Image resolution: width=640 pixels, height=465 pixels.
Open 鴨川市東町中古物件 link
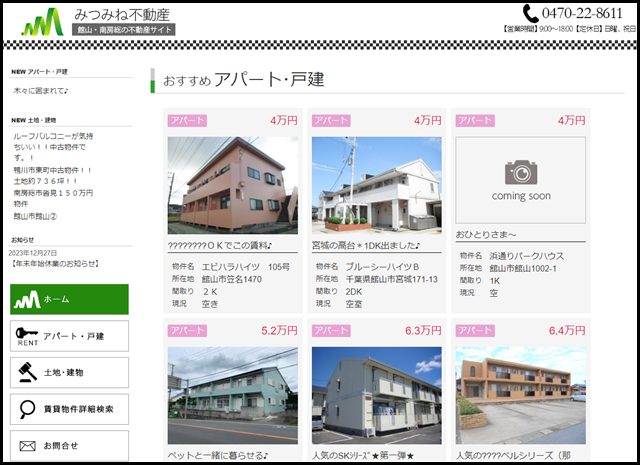(x=53, y=176)
